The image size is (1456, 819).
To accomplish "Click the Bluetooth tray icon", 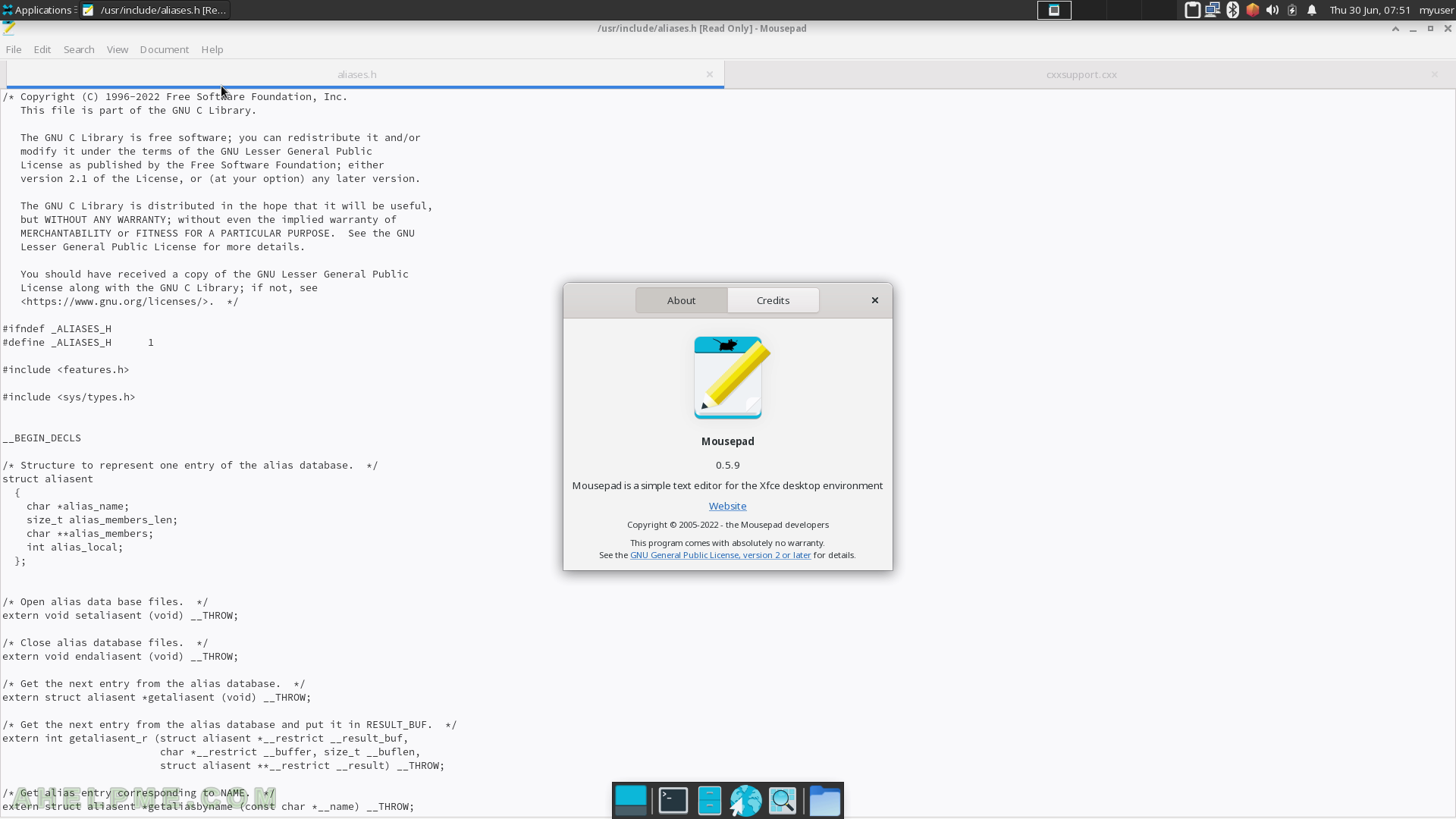I will point(1233,10).
